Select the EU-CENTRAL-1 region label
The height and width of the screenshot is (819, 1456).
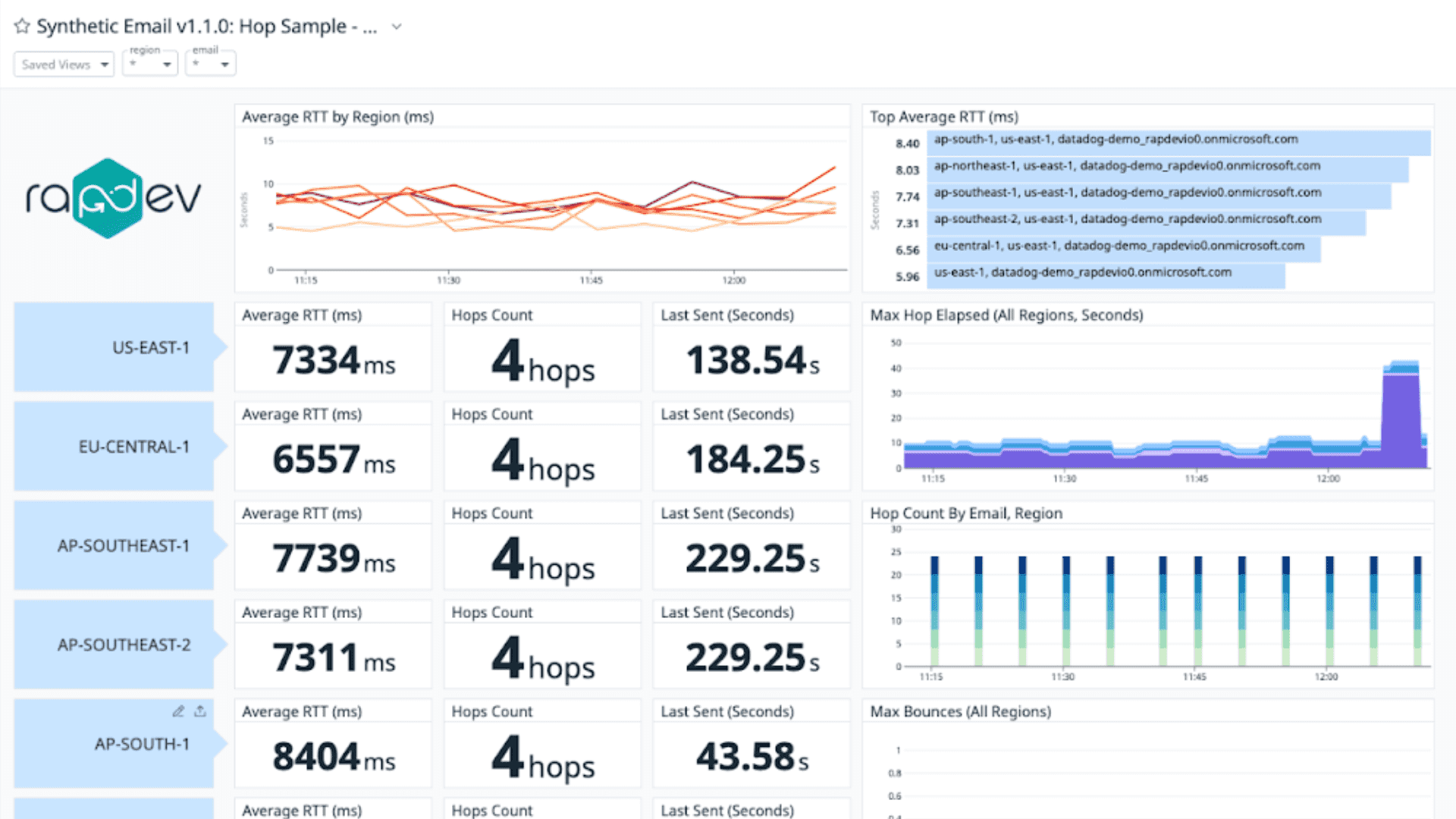(x=134, y=447)
